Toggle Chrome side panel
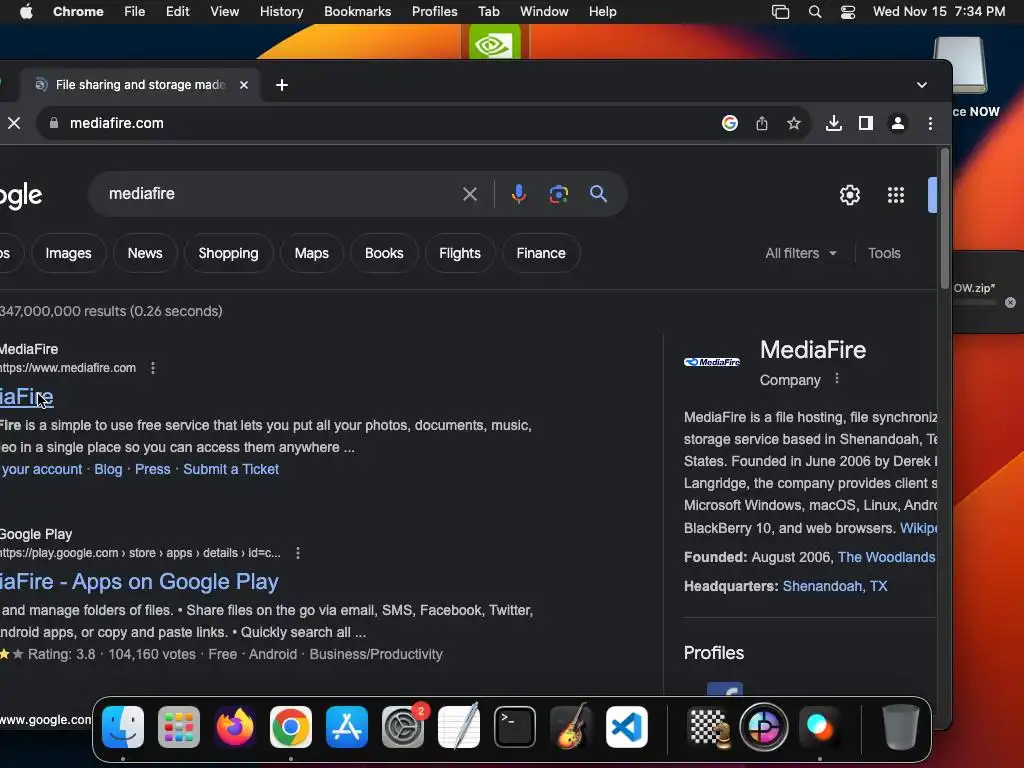 [x=865, y=123]
